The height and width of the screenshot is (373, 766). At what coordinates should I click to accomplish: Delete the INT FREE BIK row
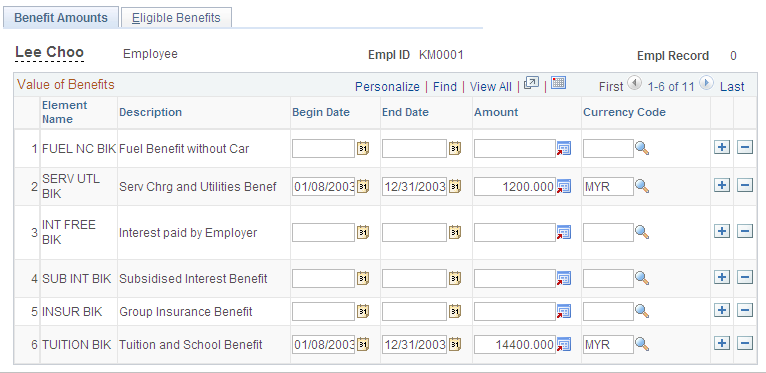point(745,232)
